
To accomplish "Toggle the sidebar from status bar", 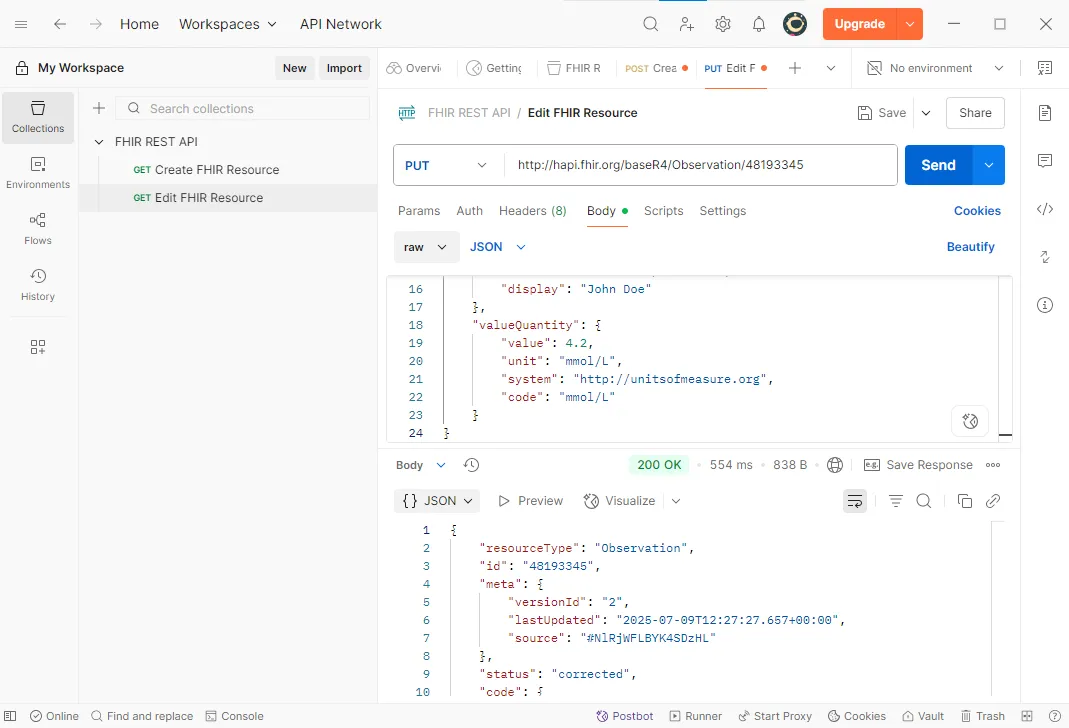I will coord(10,716).
